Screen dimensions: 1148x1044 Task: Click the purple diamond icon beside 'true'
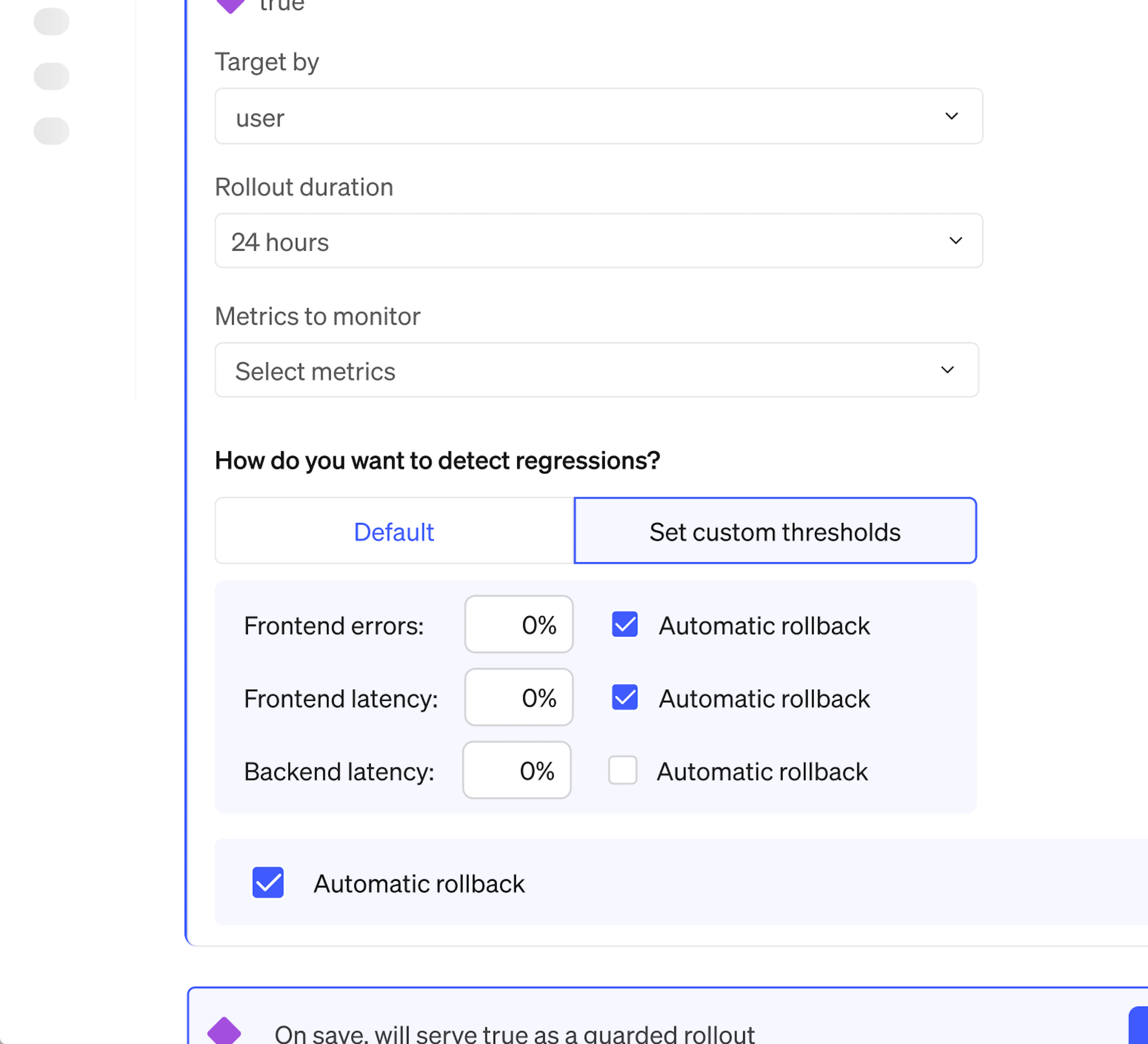click(230, 4)
